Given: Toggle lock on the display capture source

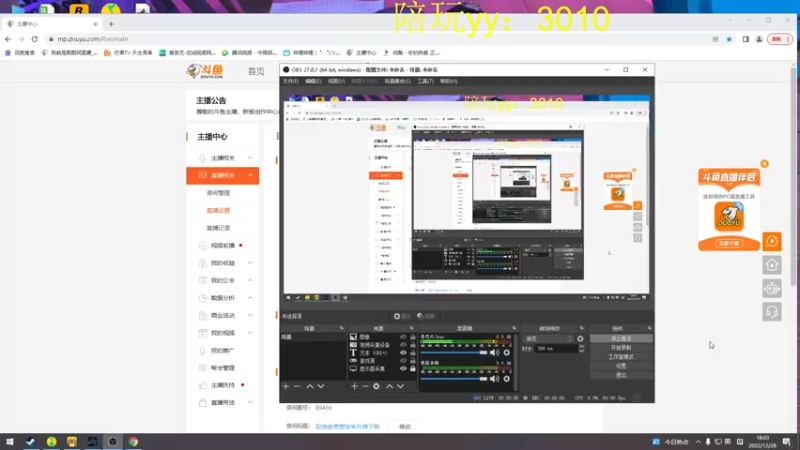Looking at the screenshot, I should (413, 368).
